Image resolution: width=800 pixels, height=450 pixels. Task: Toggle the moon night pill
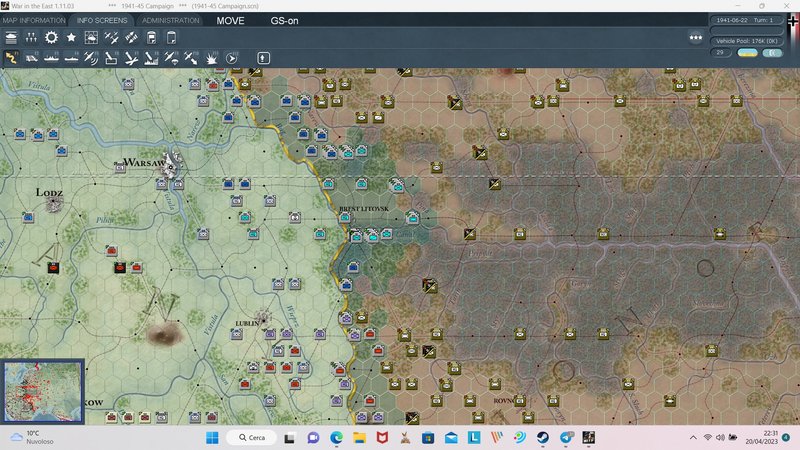[x=772, y=53]
